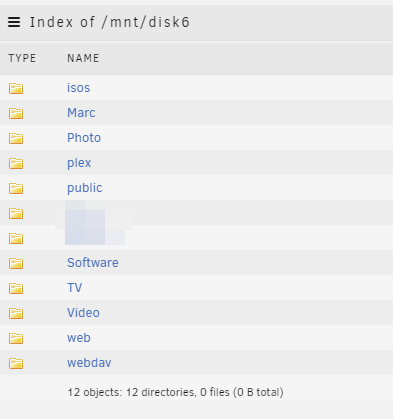Open the public folder link
This screenshot has height=419, width=393.
[x=85, y=188]
